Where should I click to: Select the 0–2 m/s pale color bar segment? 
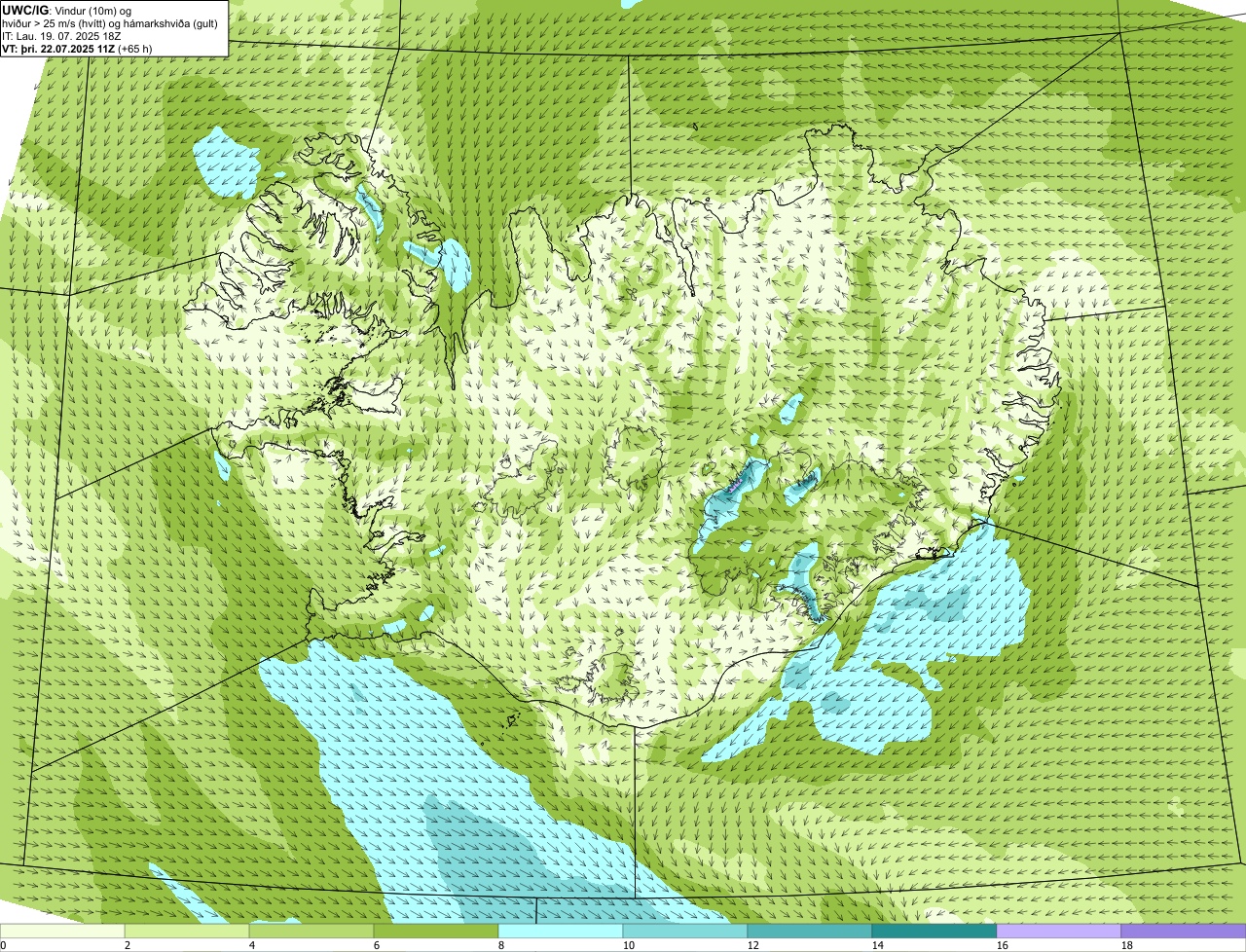click(62, 931)
